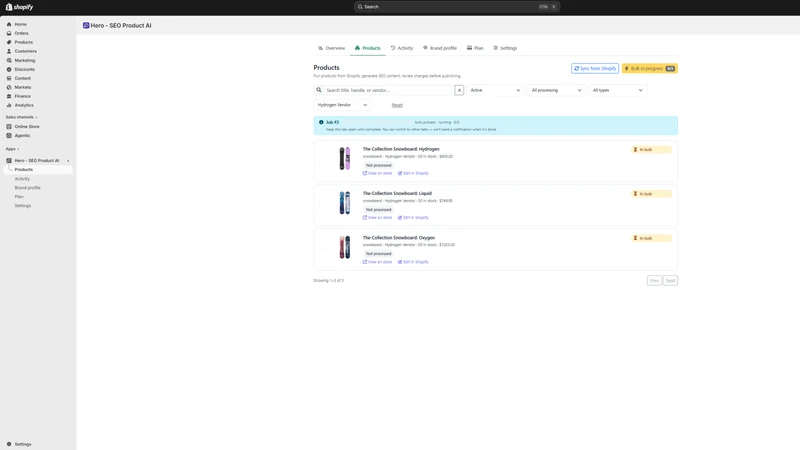Click the magnifier icon beside product search
Image resolution: width=800 pixels, height=450 pixels.
[319, 90]
